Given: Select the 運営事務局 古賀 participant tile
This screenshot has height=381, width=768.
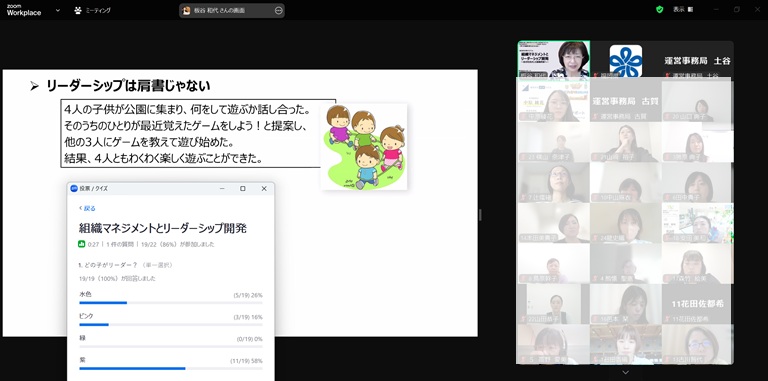Looking at the screenshot, I should [625, 101].
